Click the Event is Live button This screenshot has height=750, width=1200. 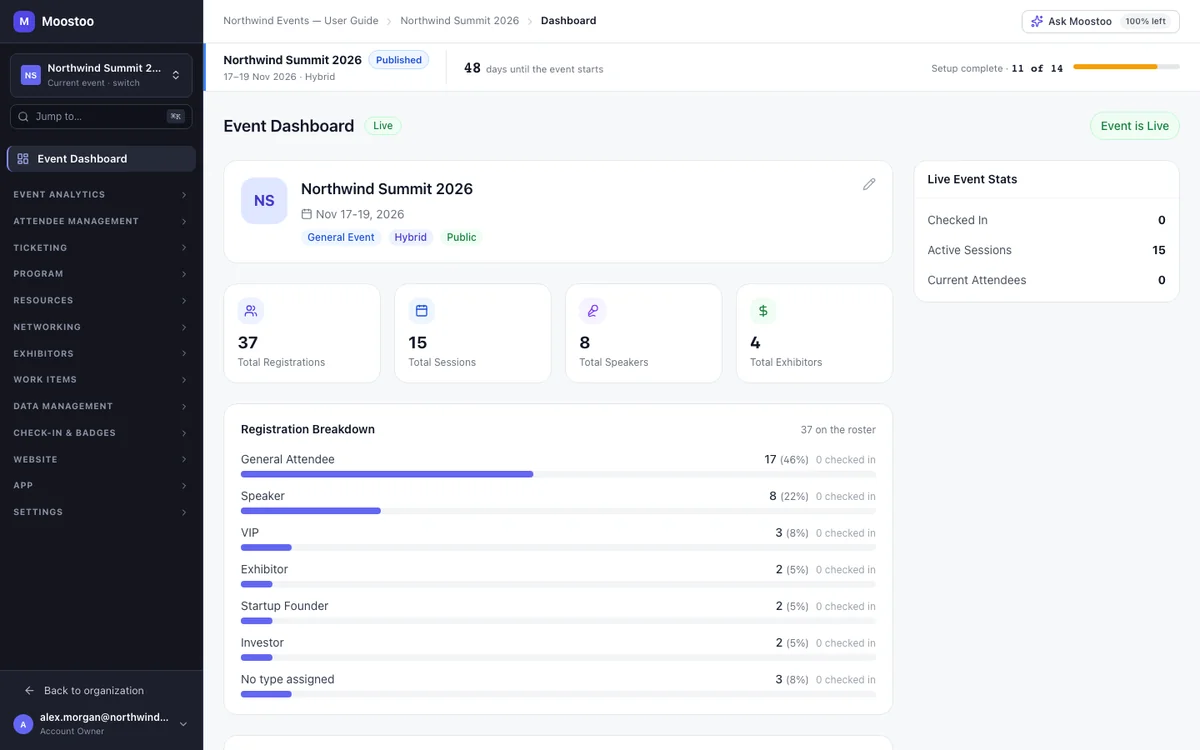(1134, 126)
